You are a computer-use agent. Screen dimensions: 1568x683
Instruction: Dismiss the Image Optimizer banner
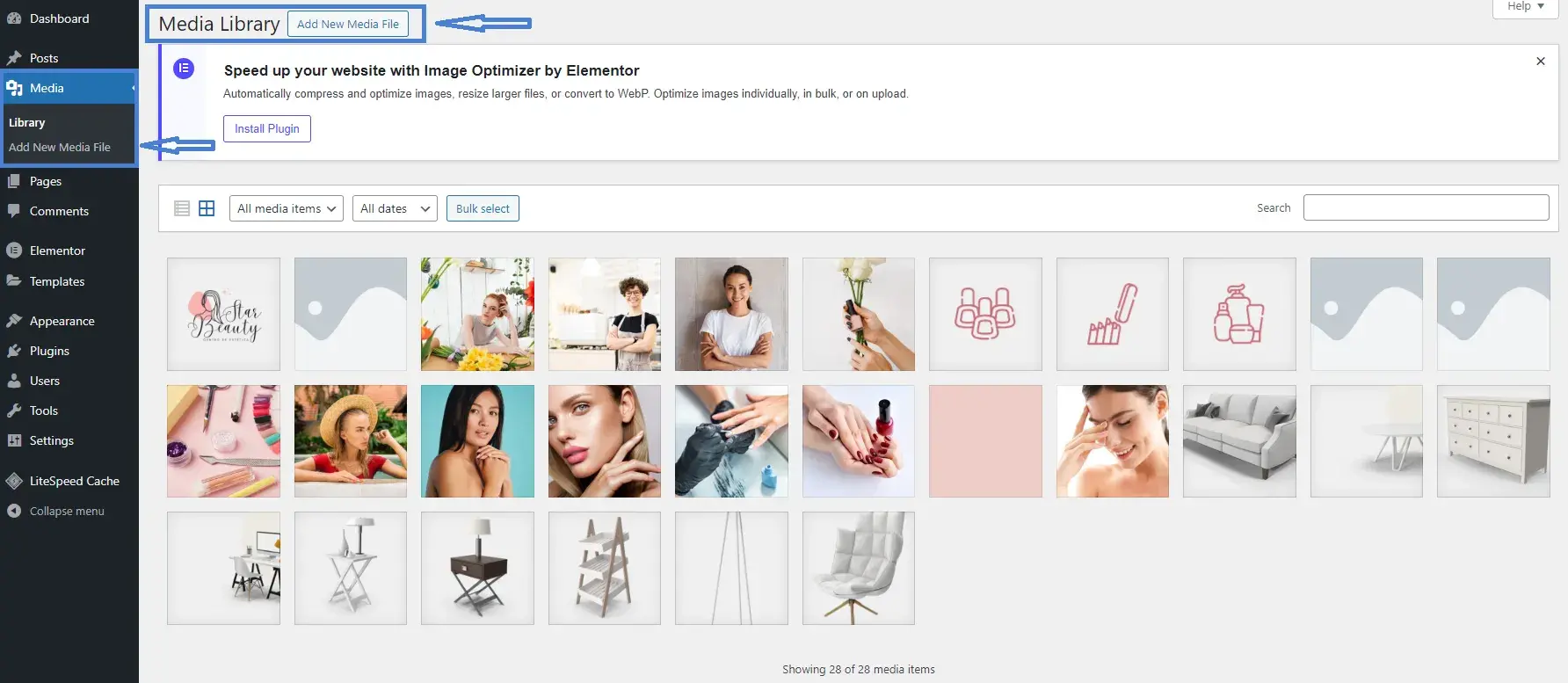click(1540, 62)
